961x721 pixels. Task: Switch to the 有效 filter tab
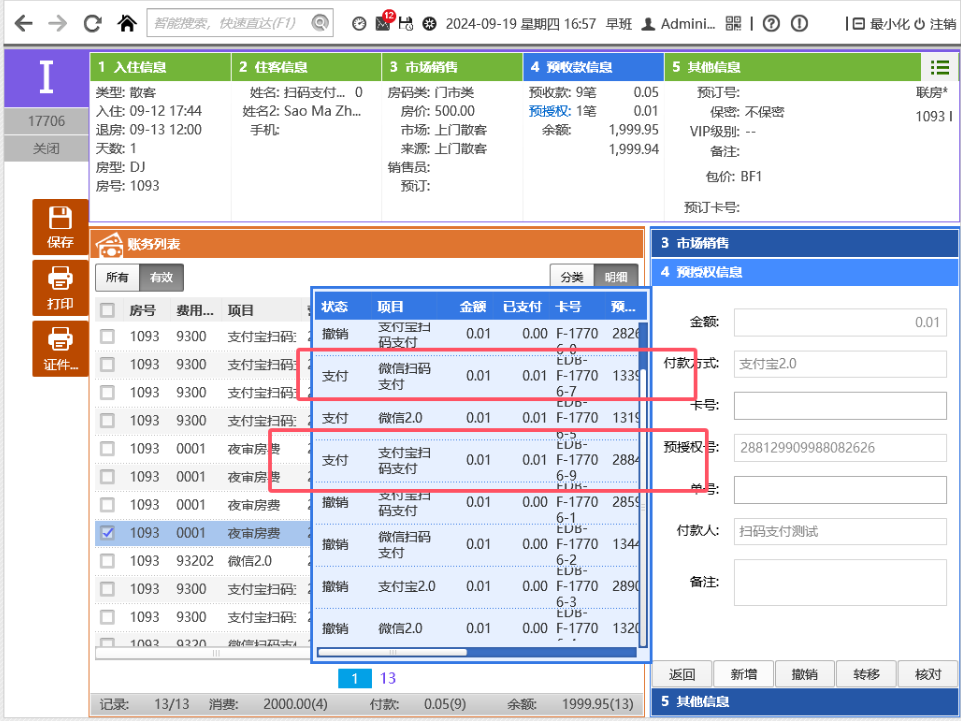[161, 278]
